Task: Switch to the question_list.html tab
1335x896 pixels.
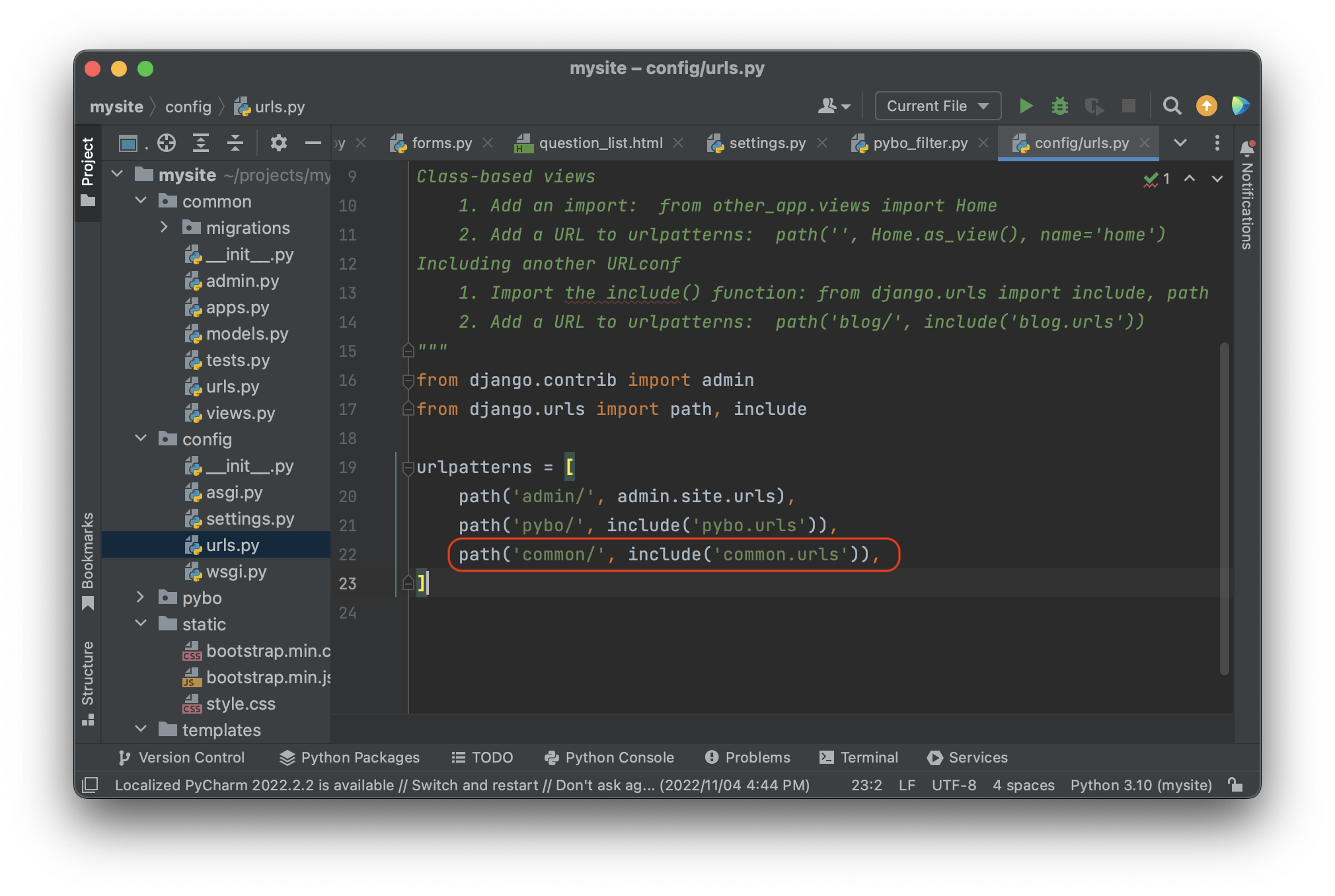Action: pos(600,143)
